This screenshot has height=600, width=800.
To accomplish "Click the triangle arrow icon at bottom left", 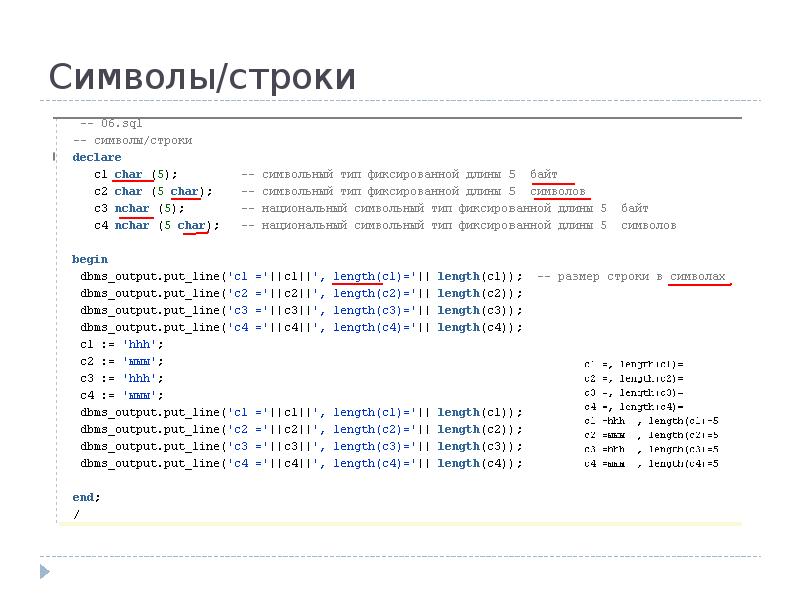I will point(44,572).
